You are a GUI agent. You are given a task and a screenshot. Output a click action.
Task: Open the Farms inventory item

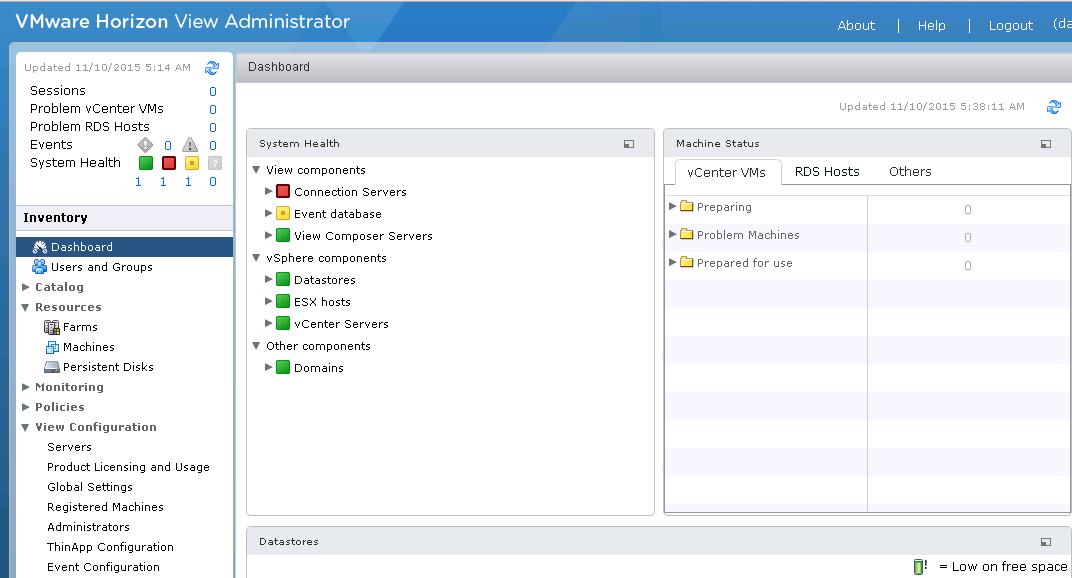80,327
